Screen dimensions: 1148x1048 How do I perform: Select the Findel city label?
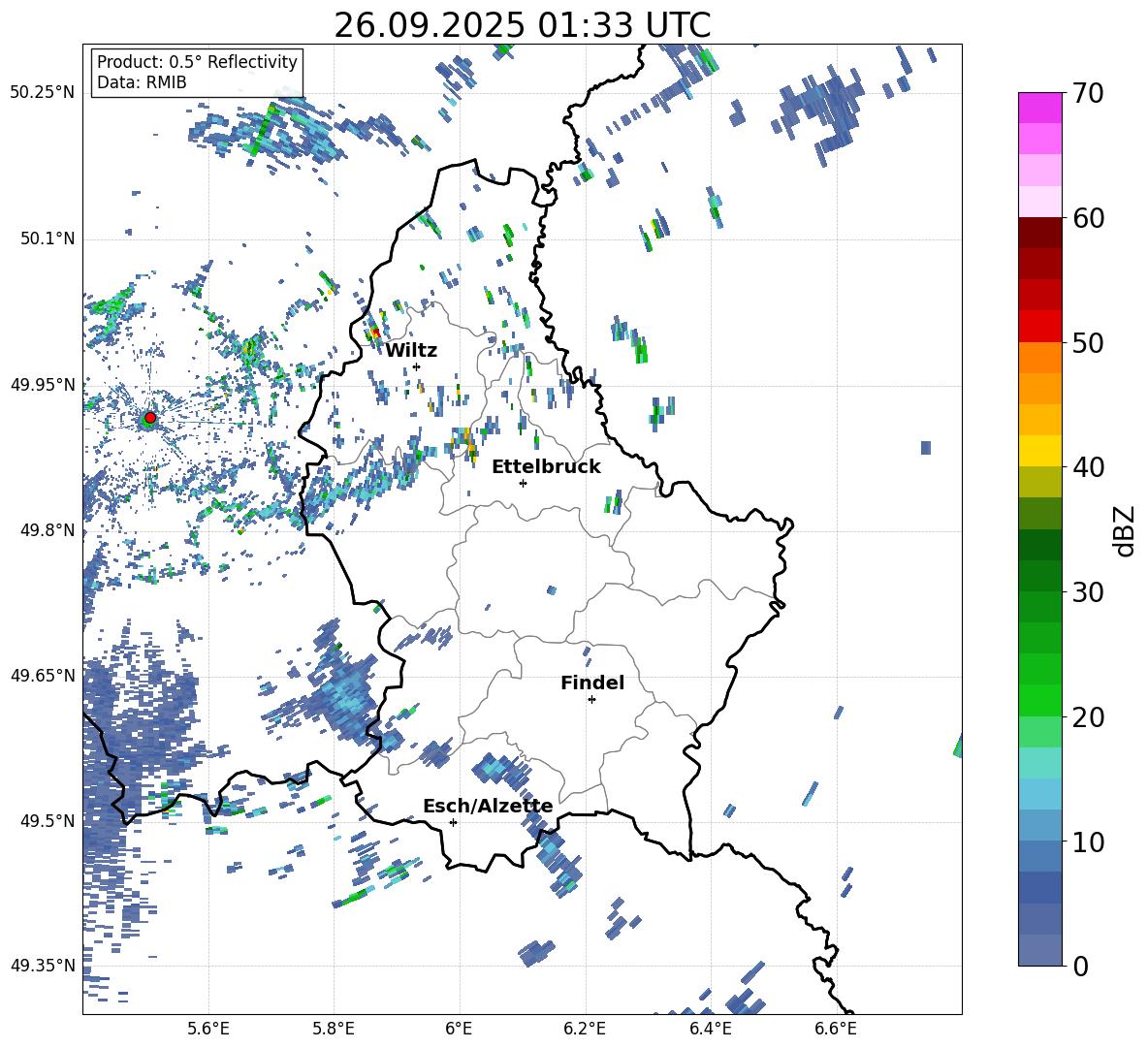[592, 683]
